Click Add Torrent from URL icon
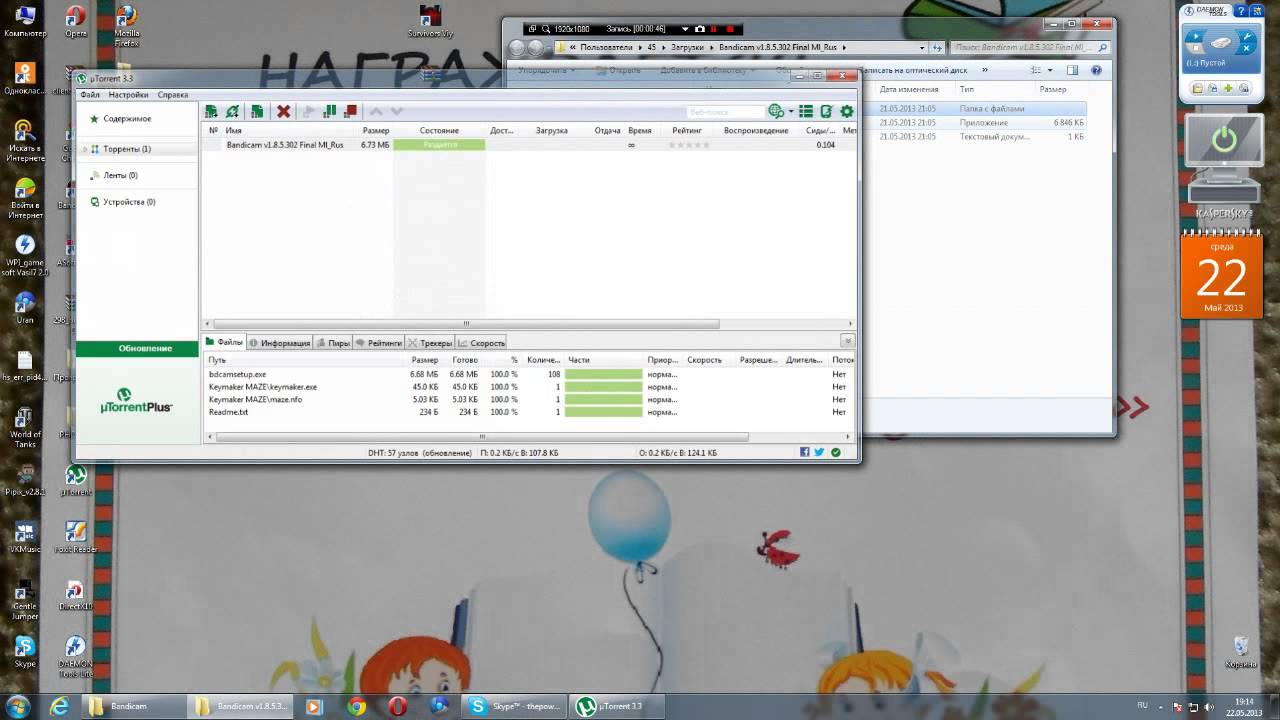 (232, 111)
